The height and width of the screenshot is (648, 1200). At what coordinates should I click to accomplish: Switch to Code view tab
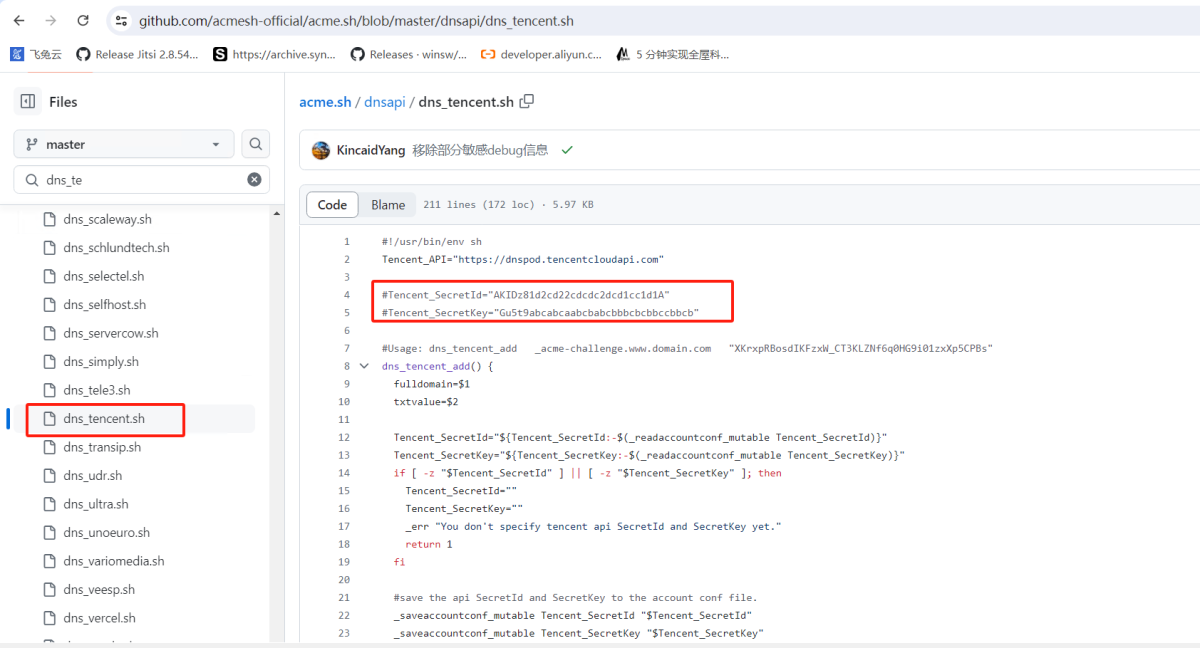(332, 205)
